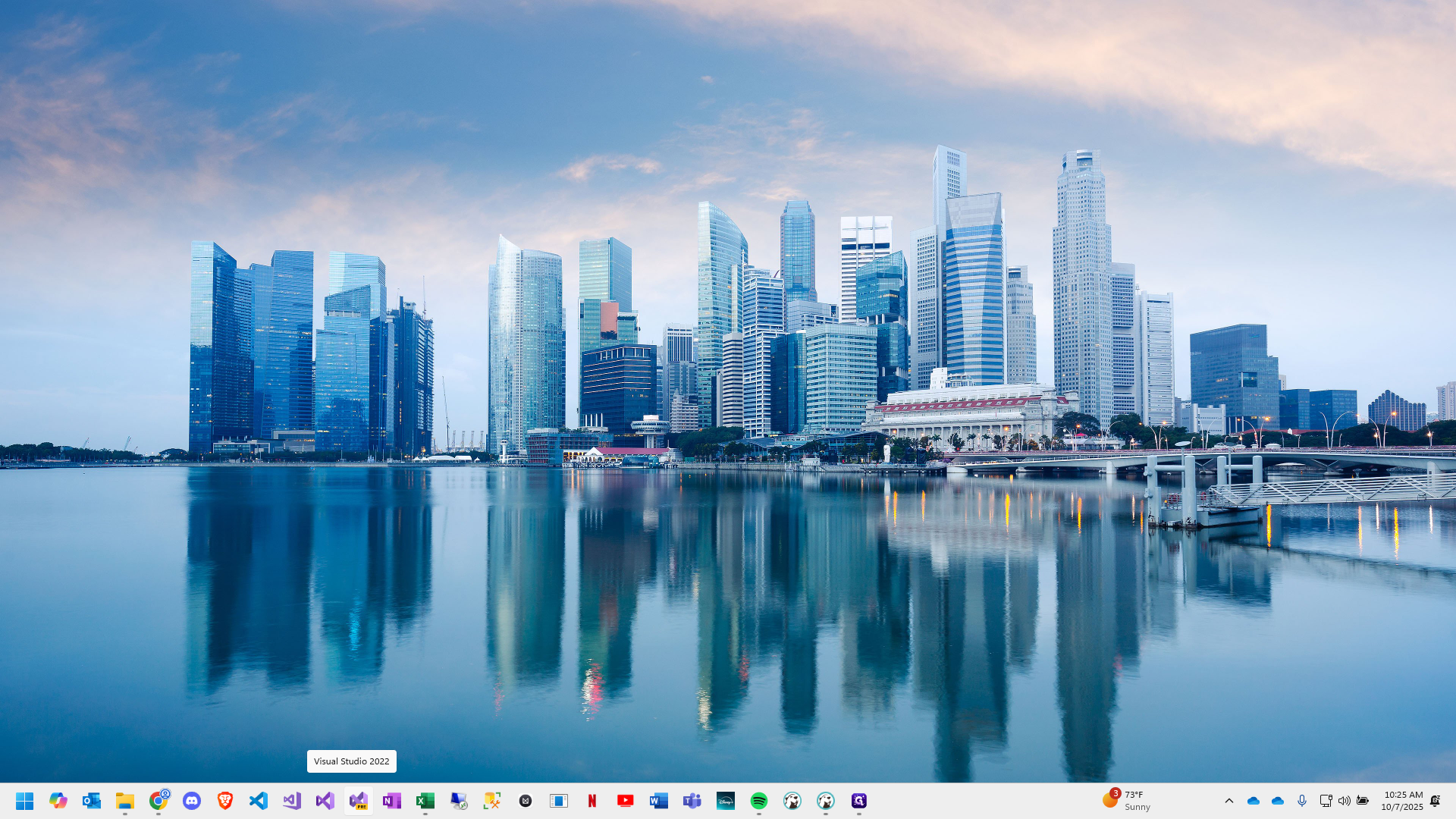The width and height of the screenshot is (1456, 819).
Task: Toggle do-not-disturb notification bell icon
Action: 1436,801
